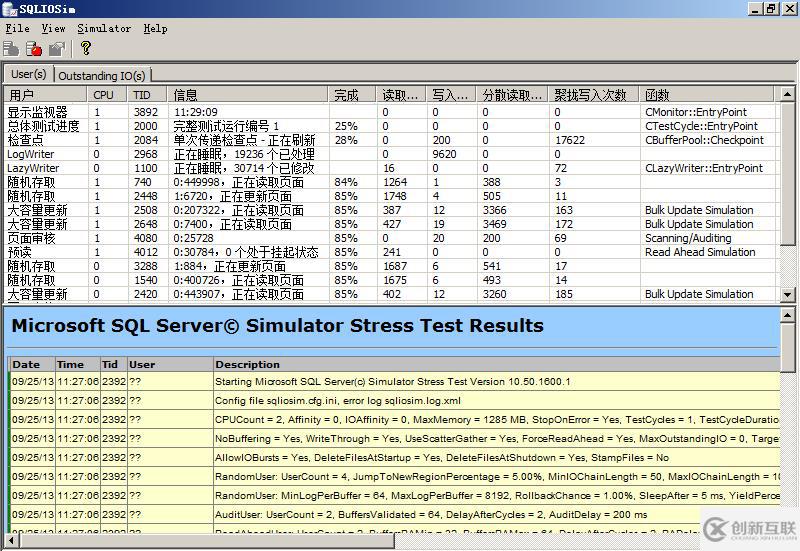Open the View menu
This screenshot has width=800, height=551.
pyautogui.click(x=53, y=28)
